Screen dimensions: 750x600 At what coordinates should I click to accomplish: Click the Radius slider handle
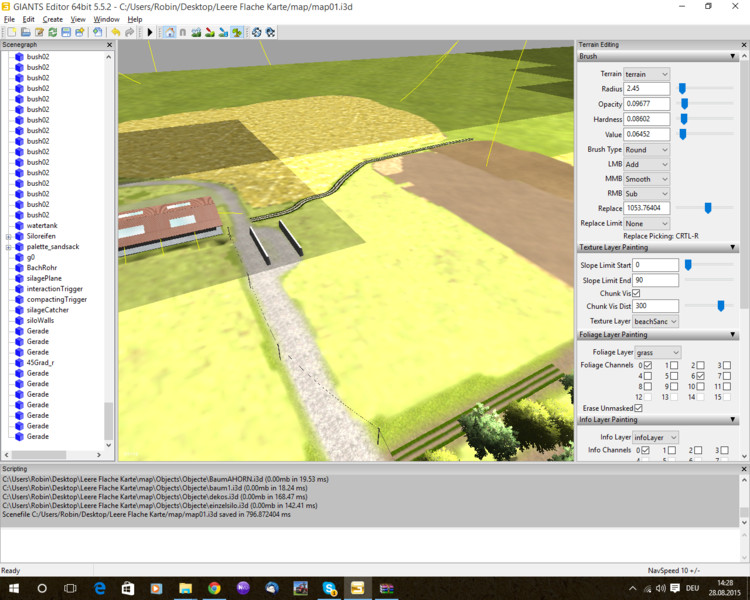point(683,88)
